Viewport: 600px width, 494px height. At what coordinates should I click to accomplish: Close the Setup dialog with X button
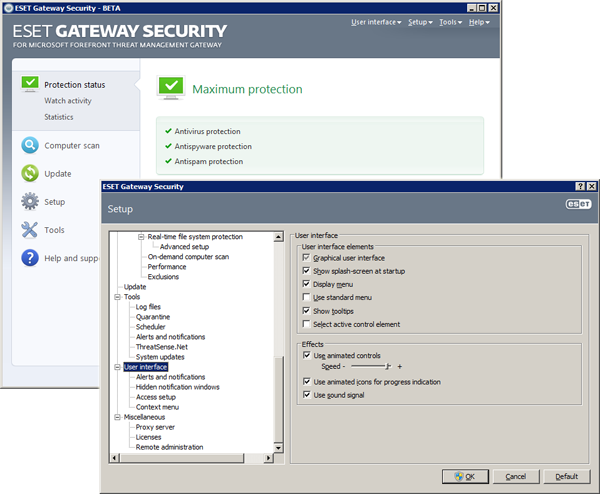592,186
